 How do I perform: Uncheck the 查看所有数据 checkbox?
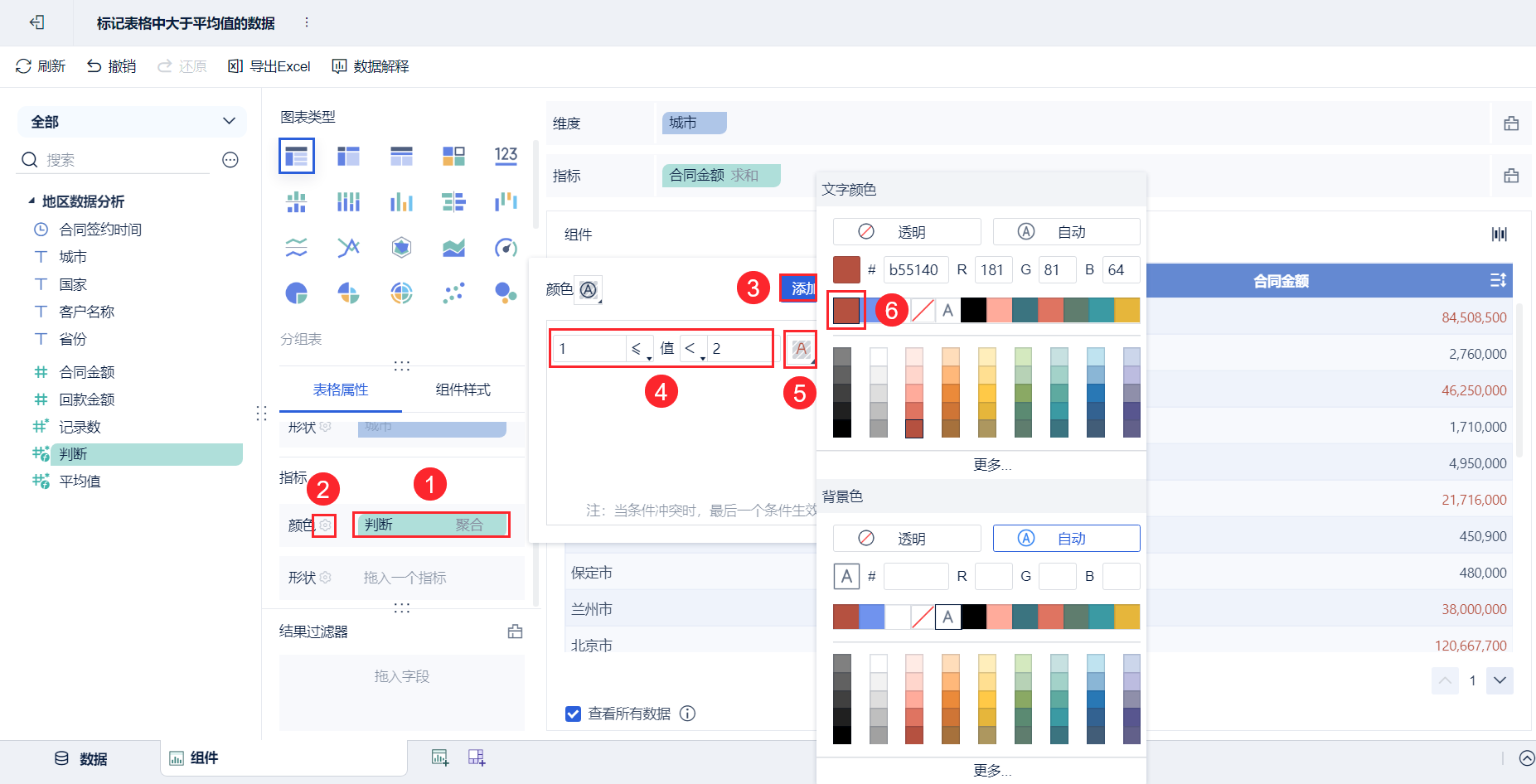573,714
